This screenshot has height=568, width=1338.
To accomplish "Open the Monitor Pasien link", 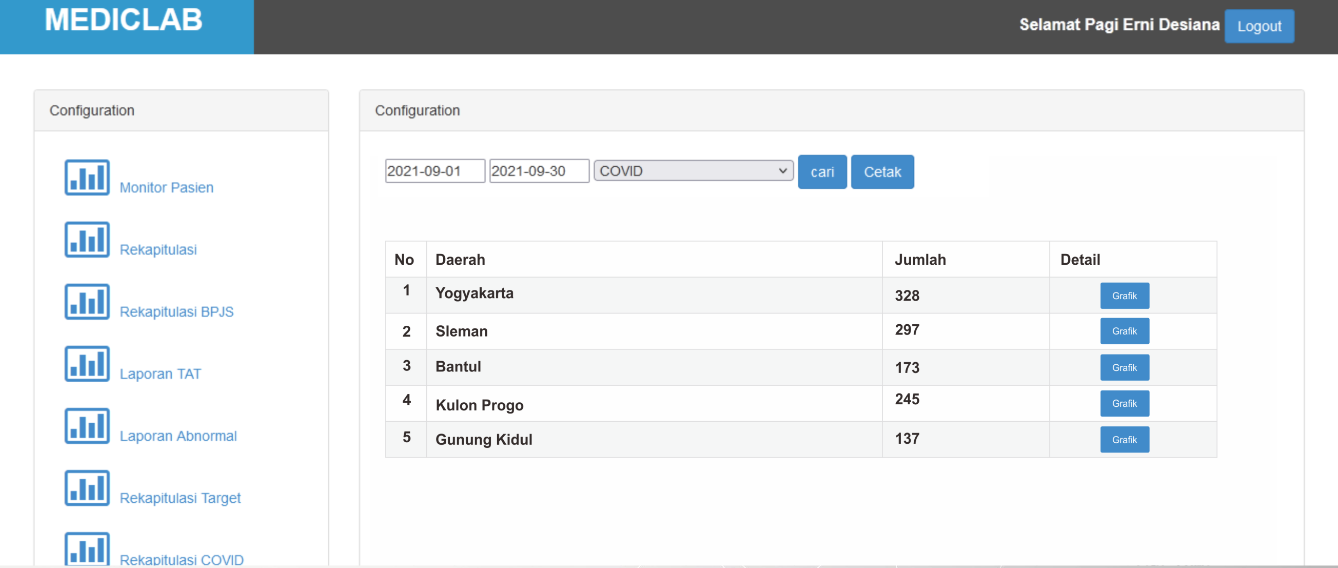I will (x=166, y=188).
